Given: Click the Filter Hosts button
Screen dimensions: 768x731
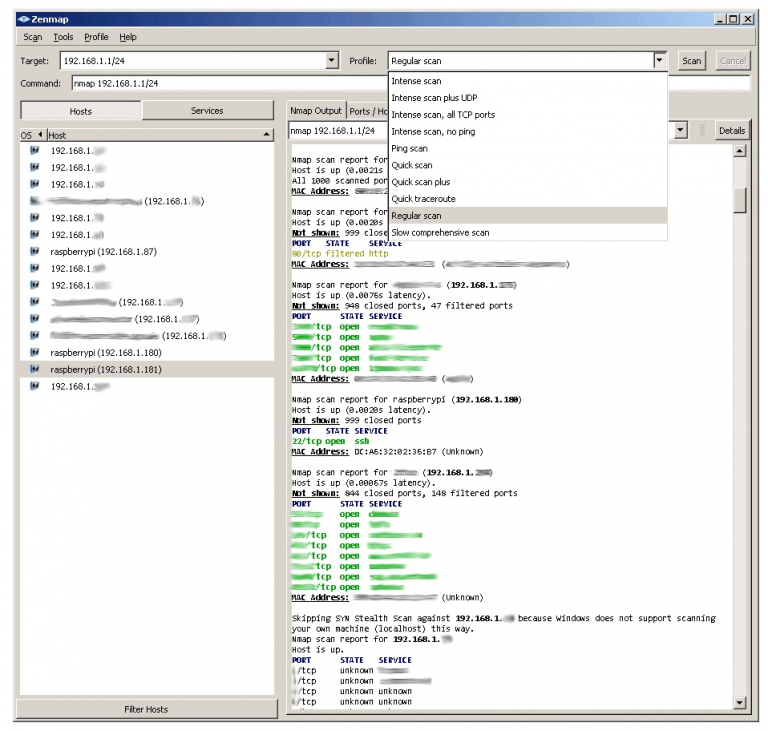Looking at the screenshot, I should [x=146, y=709].
